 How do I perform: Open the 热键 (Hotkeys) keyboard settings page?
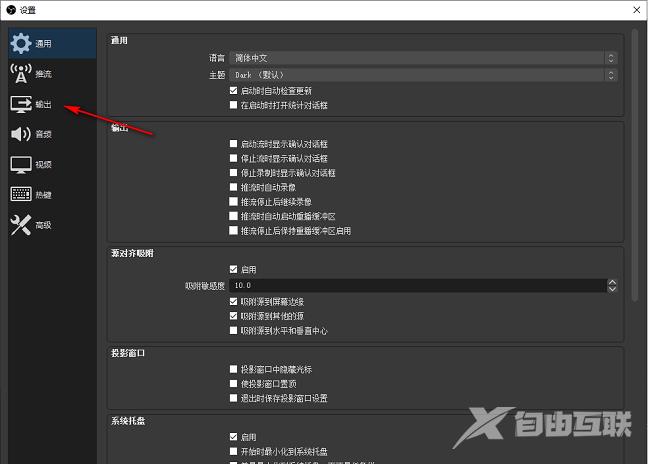click(52, 194)
